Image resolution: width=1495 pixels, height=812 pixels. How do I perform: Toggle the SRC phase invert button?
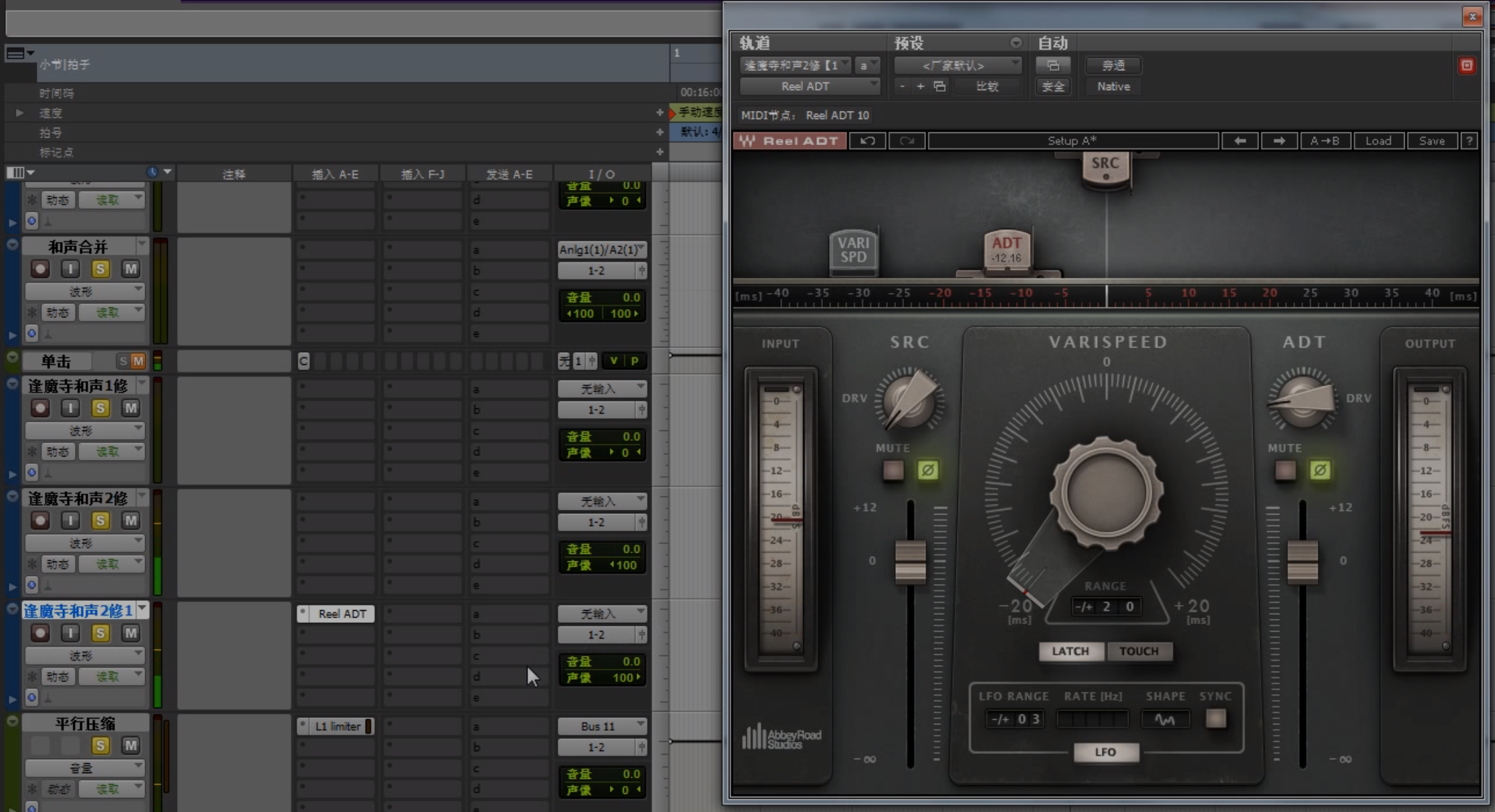(927, 470)
